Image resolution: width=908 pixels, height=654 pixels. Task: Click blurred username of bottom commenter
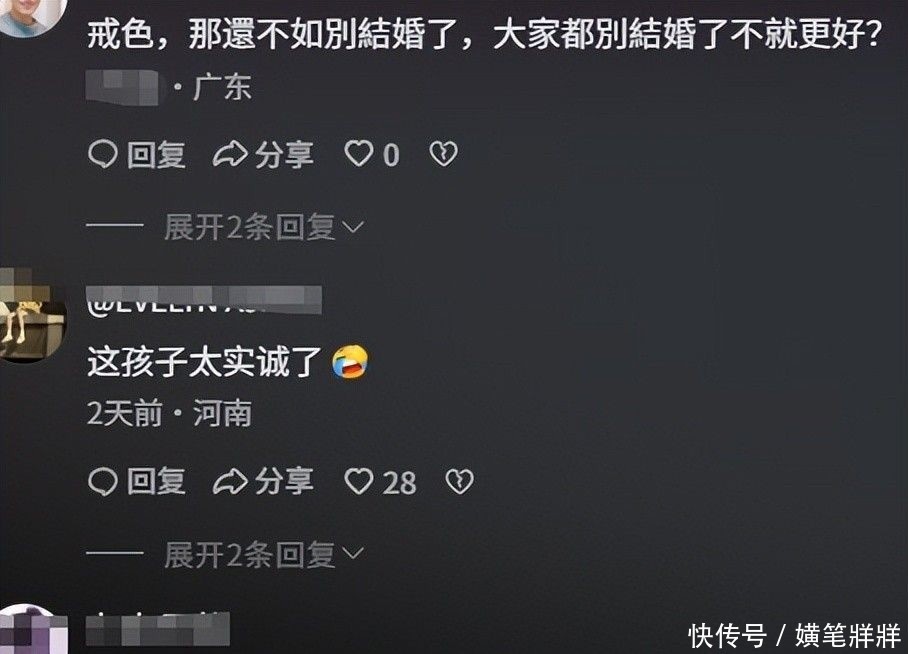pos(158,629)
